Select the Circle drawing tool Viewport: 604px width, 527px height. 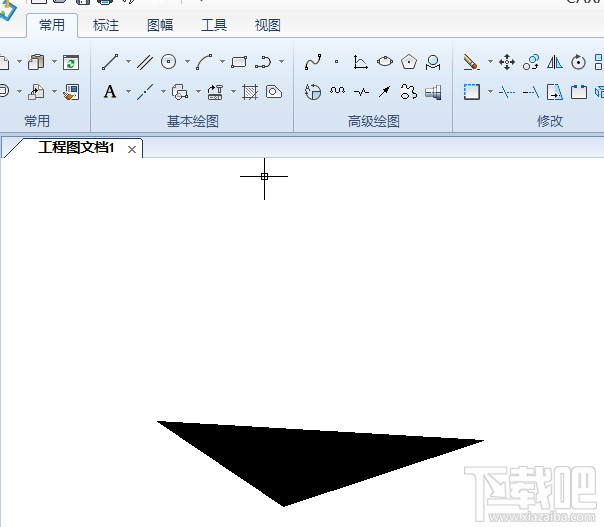tap(168, 62)
